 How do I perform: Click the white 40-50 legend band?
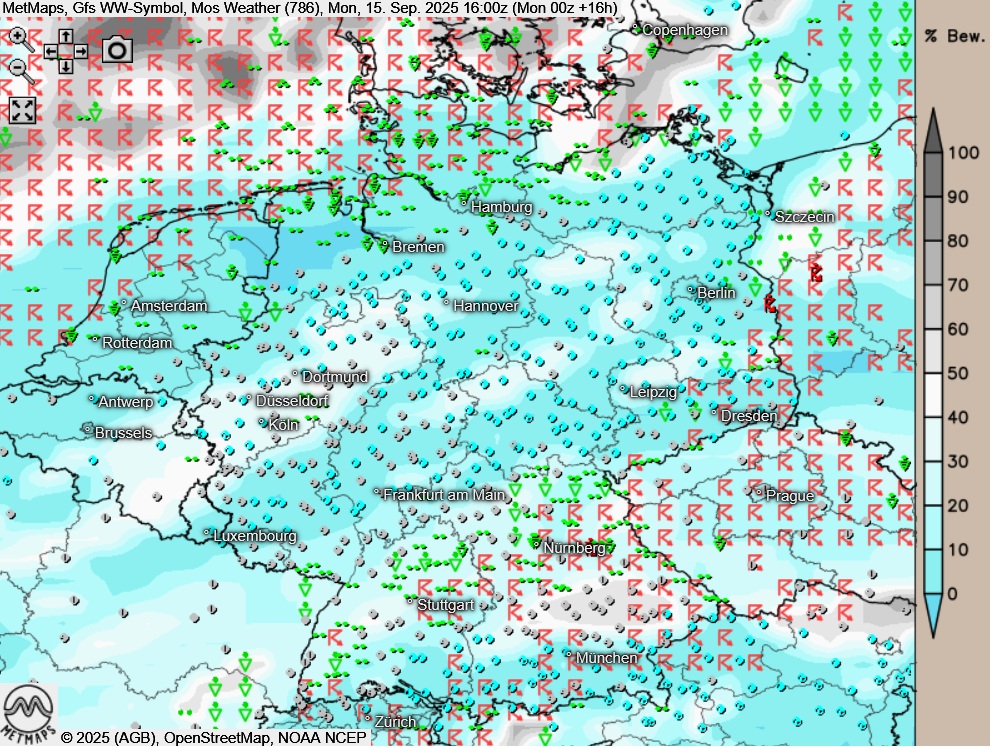pyautogui.click(x=932, y=395)
